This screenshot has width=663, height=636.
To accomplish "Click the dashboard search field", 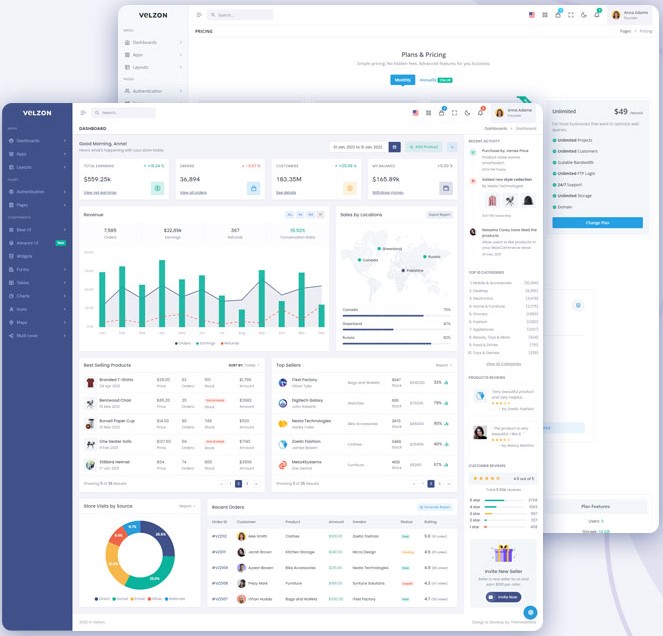I will [x=126, y=113].
